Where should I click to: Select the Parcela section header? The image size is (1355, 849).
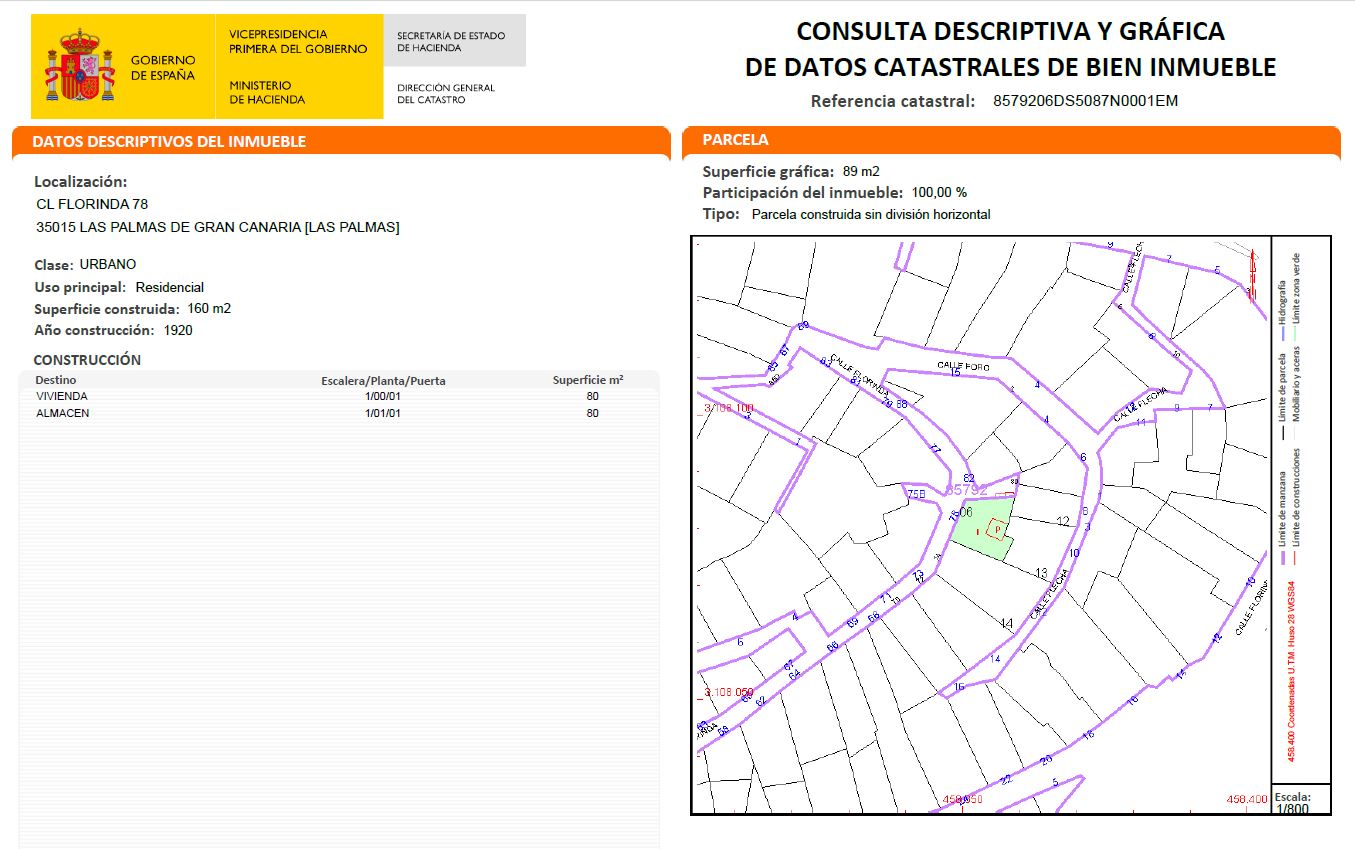pyautogui.click(x=735, y=140)
